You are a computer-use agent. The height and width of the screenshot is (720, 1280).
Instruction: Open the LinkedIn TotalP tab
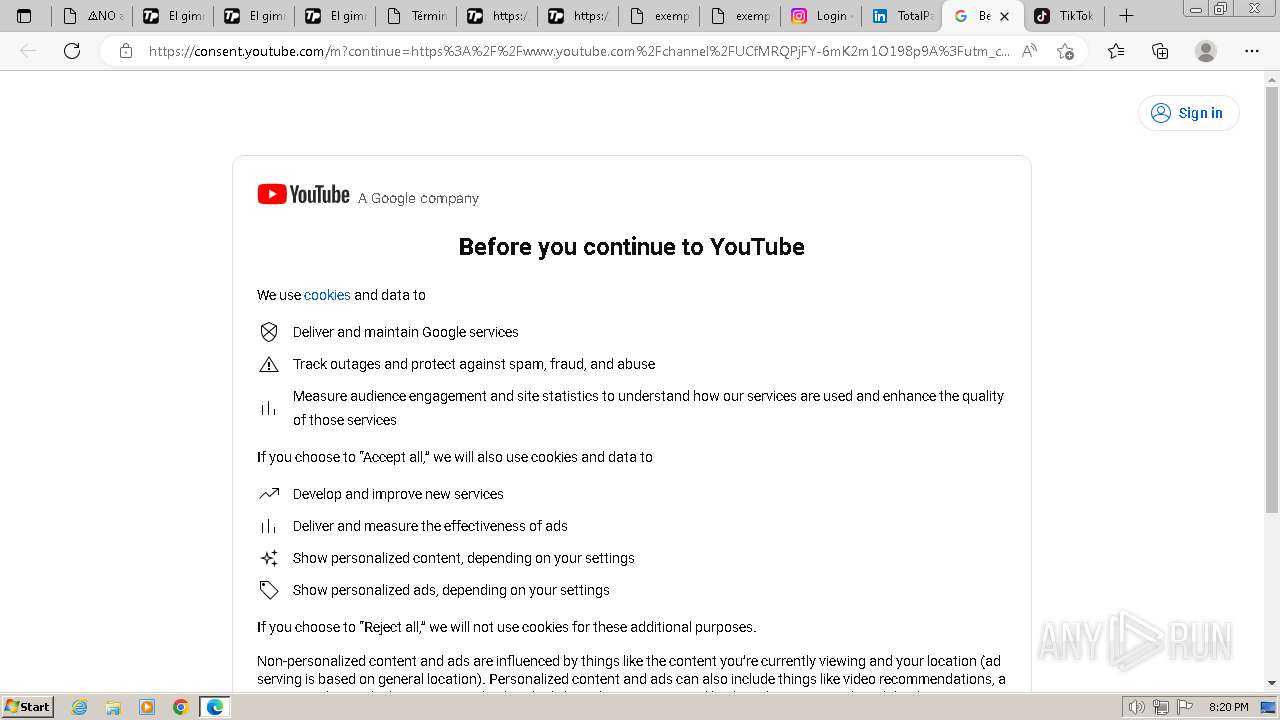pyautogui.click(x=902, y=16)
